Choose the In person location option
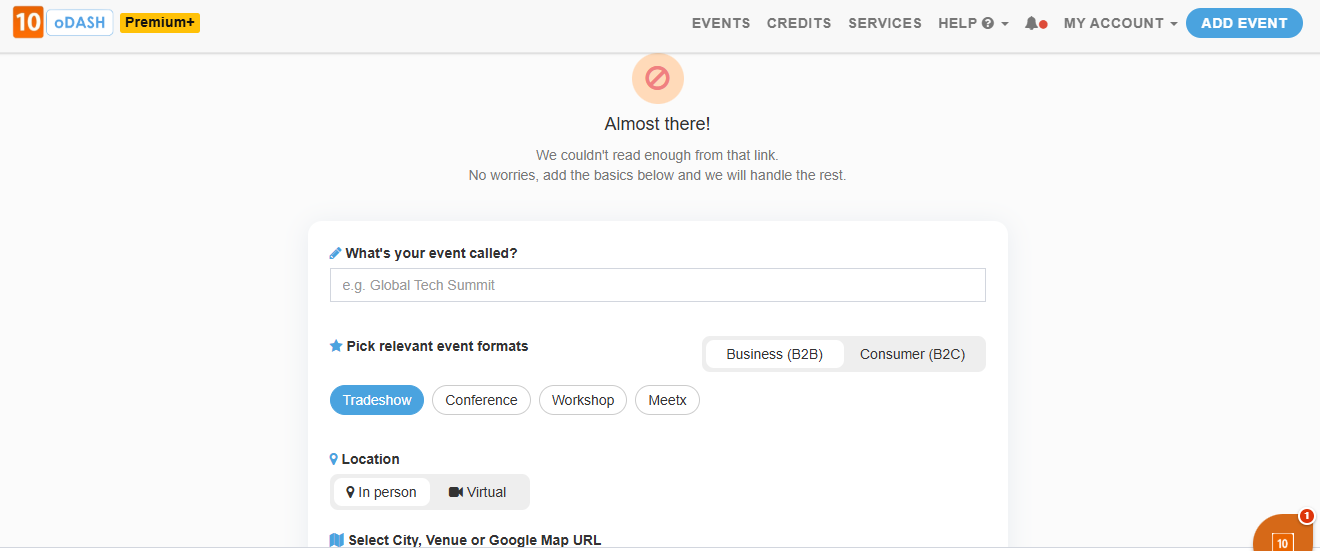 [x=381, y=492]
